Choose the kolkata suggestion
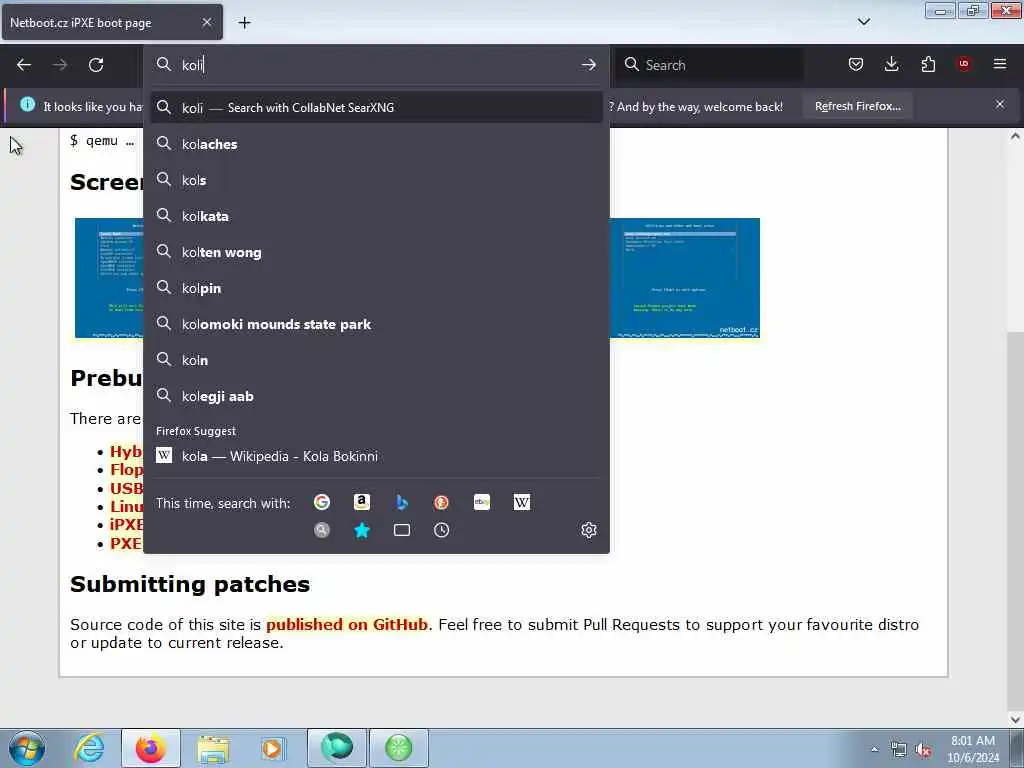The height and width of the screenshot is (768, 1024). [376, 216]
